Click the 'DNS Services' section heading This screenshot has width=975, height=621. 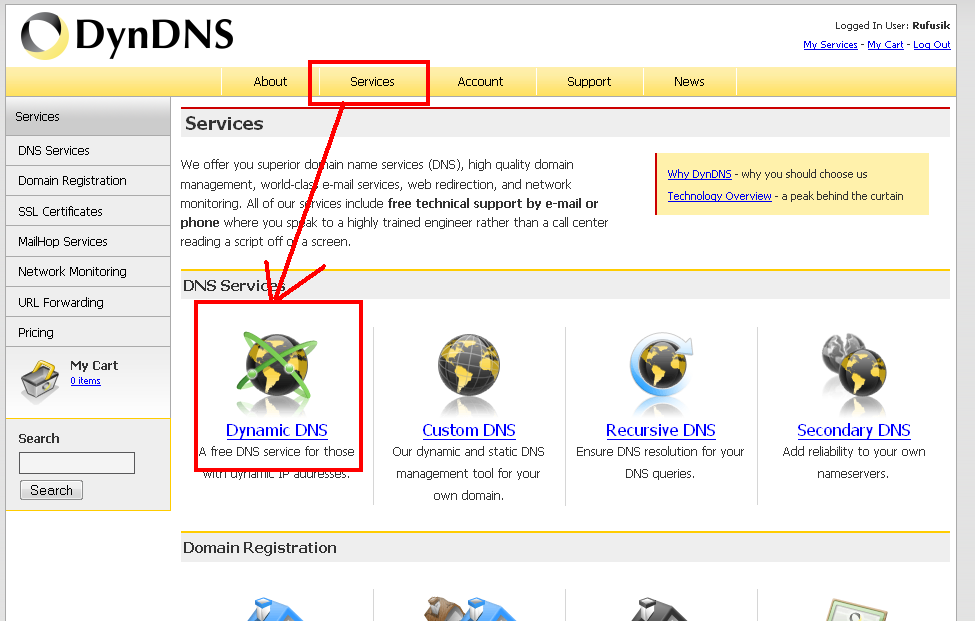click(x=234, y=285)
